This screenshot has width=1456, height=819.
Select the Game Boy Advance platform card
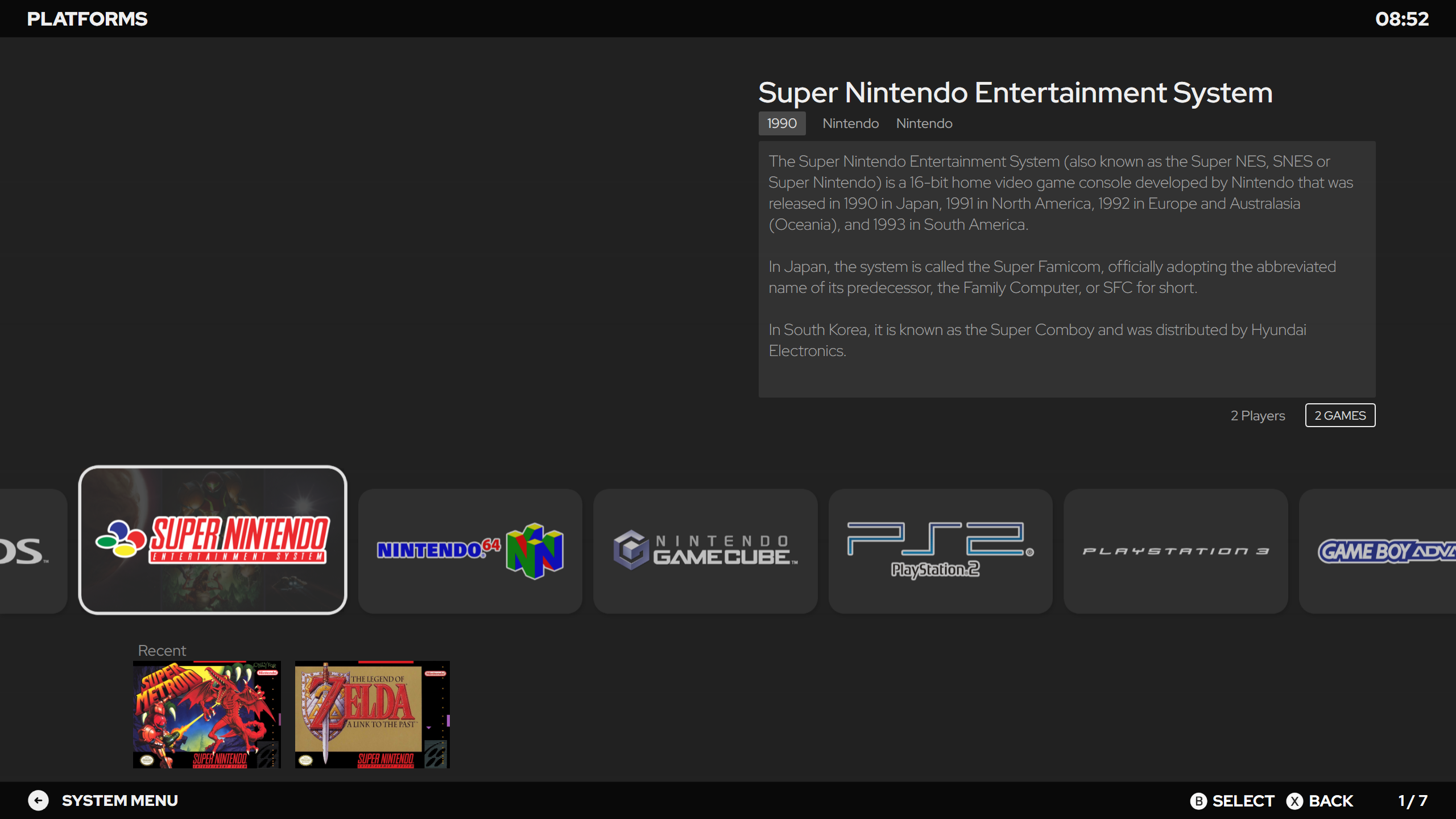click(1378, 551)
